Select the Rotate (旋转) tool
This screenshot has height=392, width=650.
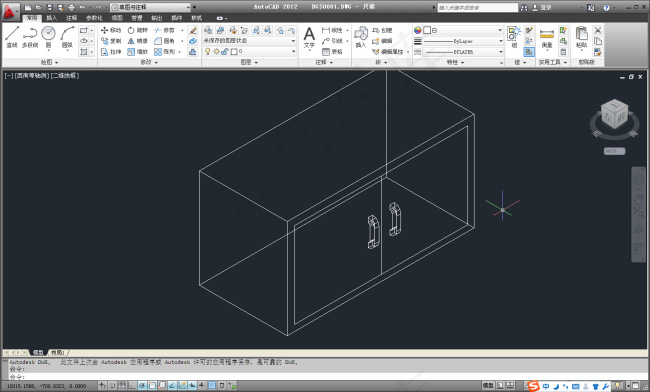click(x=138, y=30)
